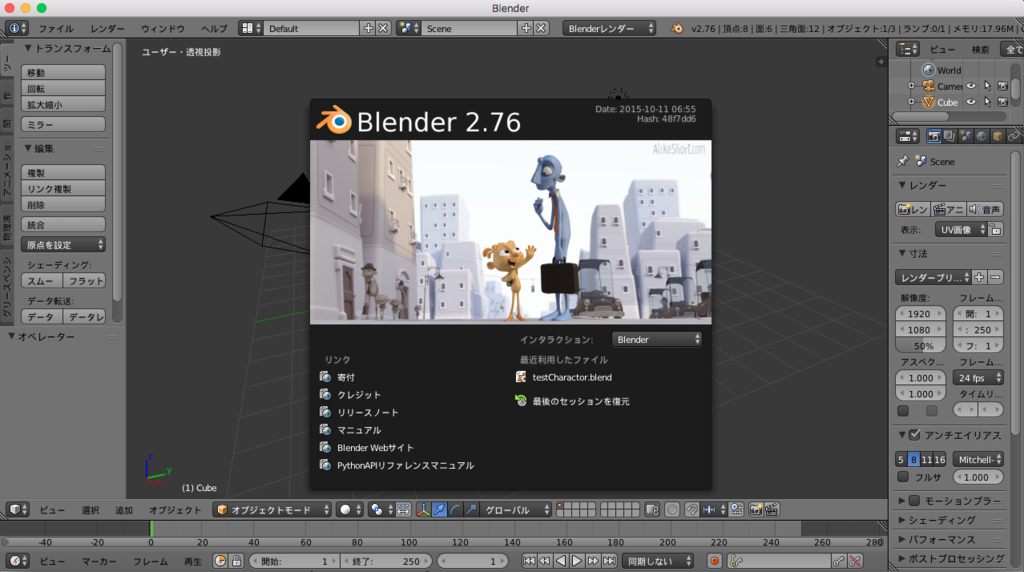Viewport: 1024px width, 572px height.
Task: Enable the モーションブラー checkbox
Action: click(915, 501)
